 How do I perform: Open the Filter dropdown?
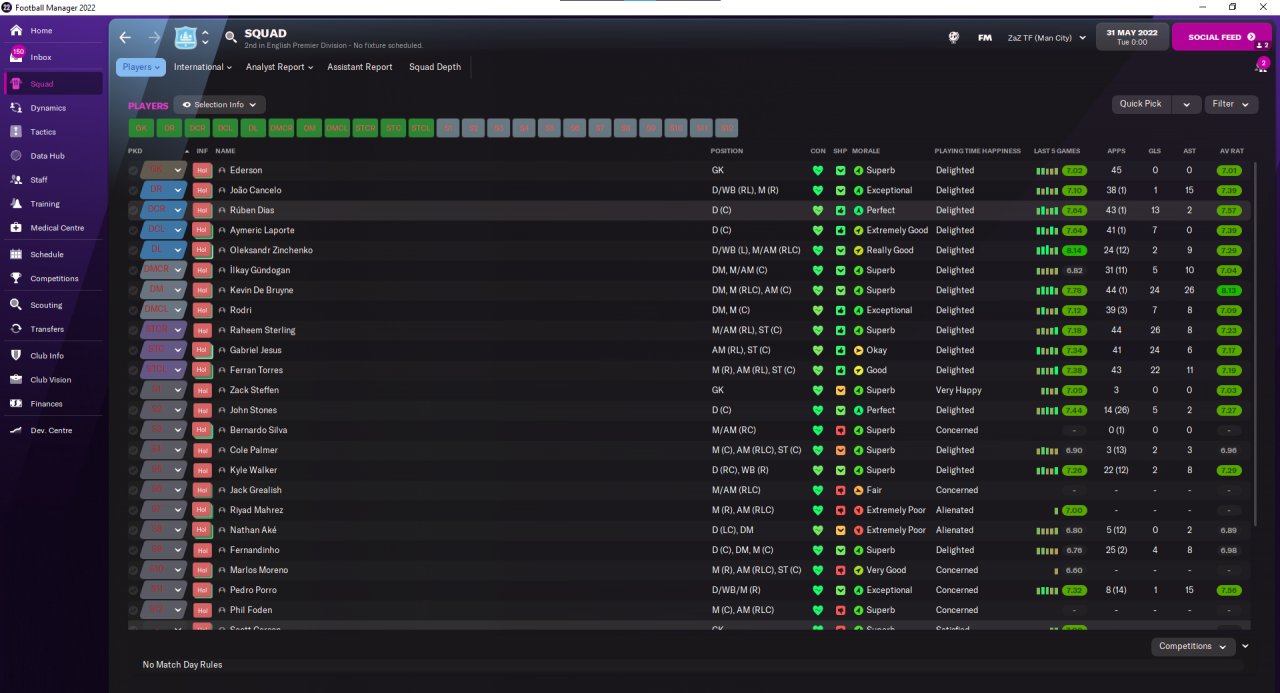(x=1231, y=104)
